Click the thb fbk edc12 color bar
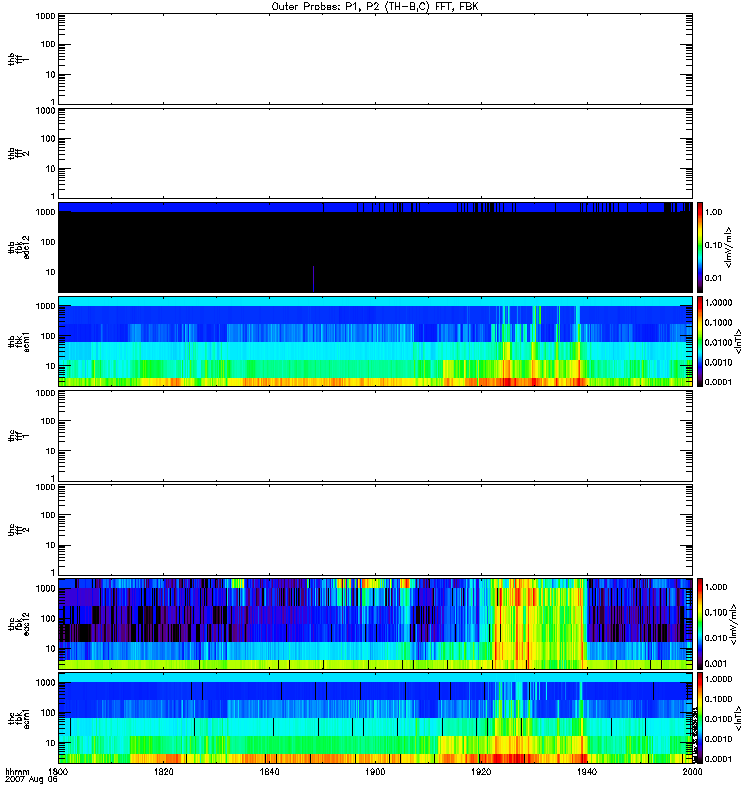The image size is (750, 800). (700, 247)
